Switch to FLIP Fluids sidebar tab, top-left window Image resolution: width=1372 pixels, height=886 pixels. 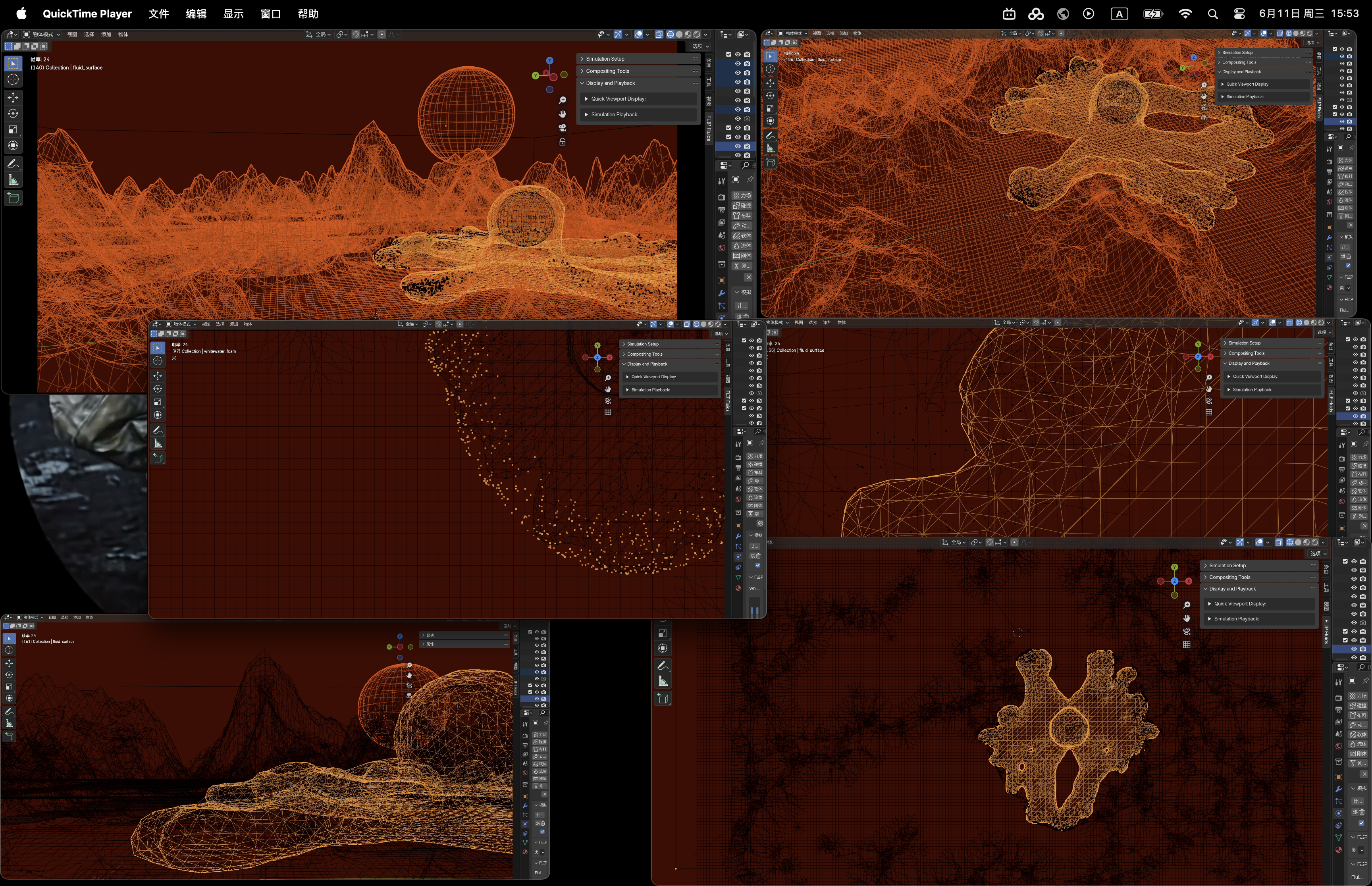(709, 129)
